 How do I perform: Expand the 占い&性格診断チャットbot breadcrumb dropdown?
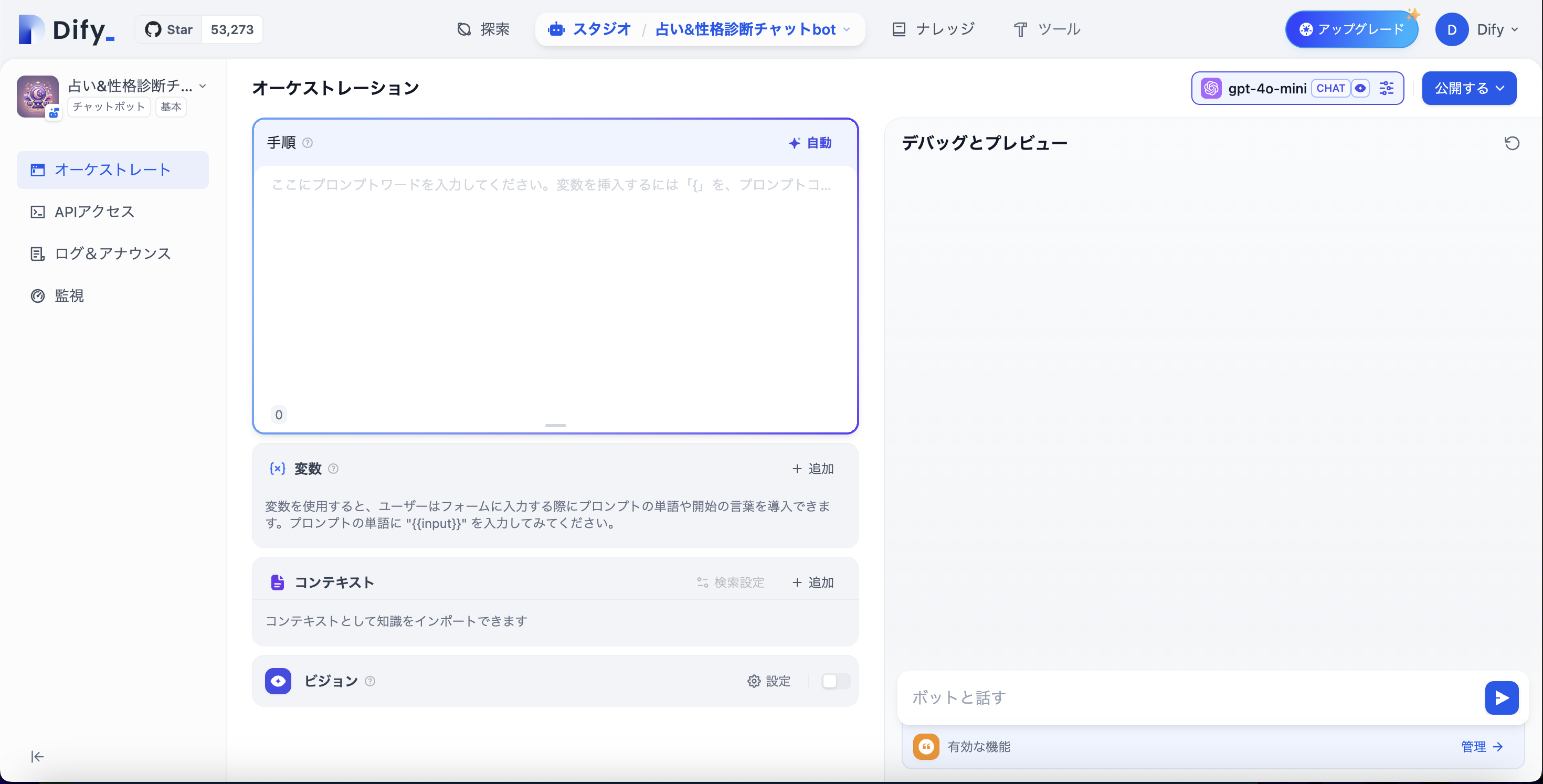(x=847, y=29)
